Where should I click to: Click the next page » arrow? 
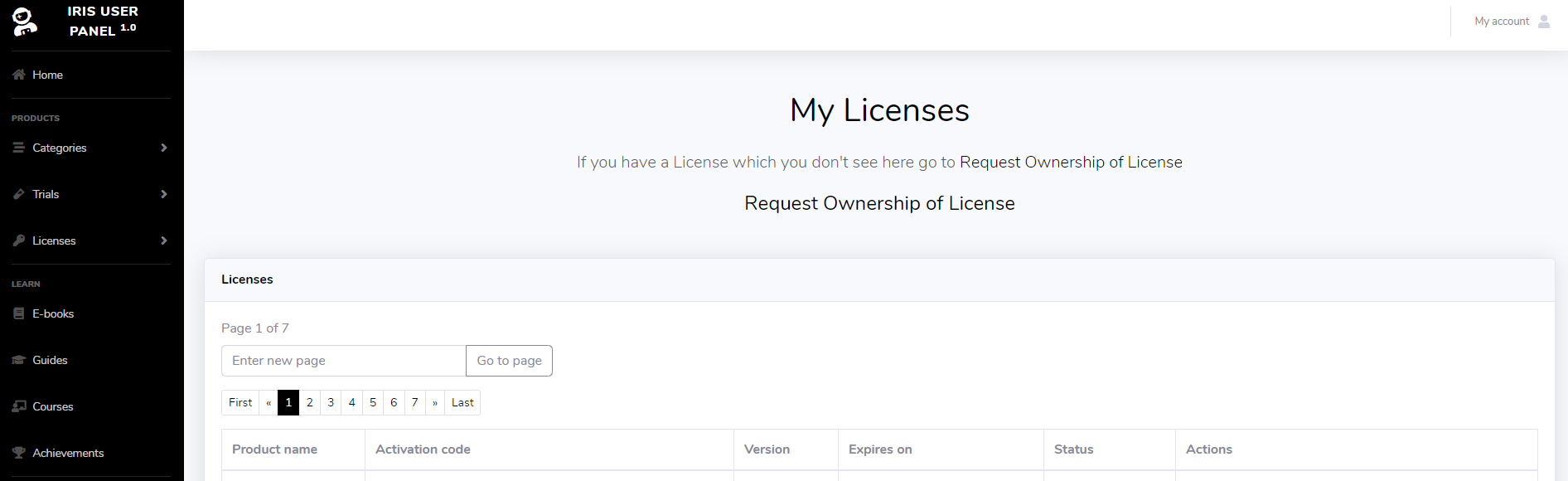[x=435, y=402]
